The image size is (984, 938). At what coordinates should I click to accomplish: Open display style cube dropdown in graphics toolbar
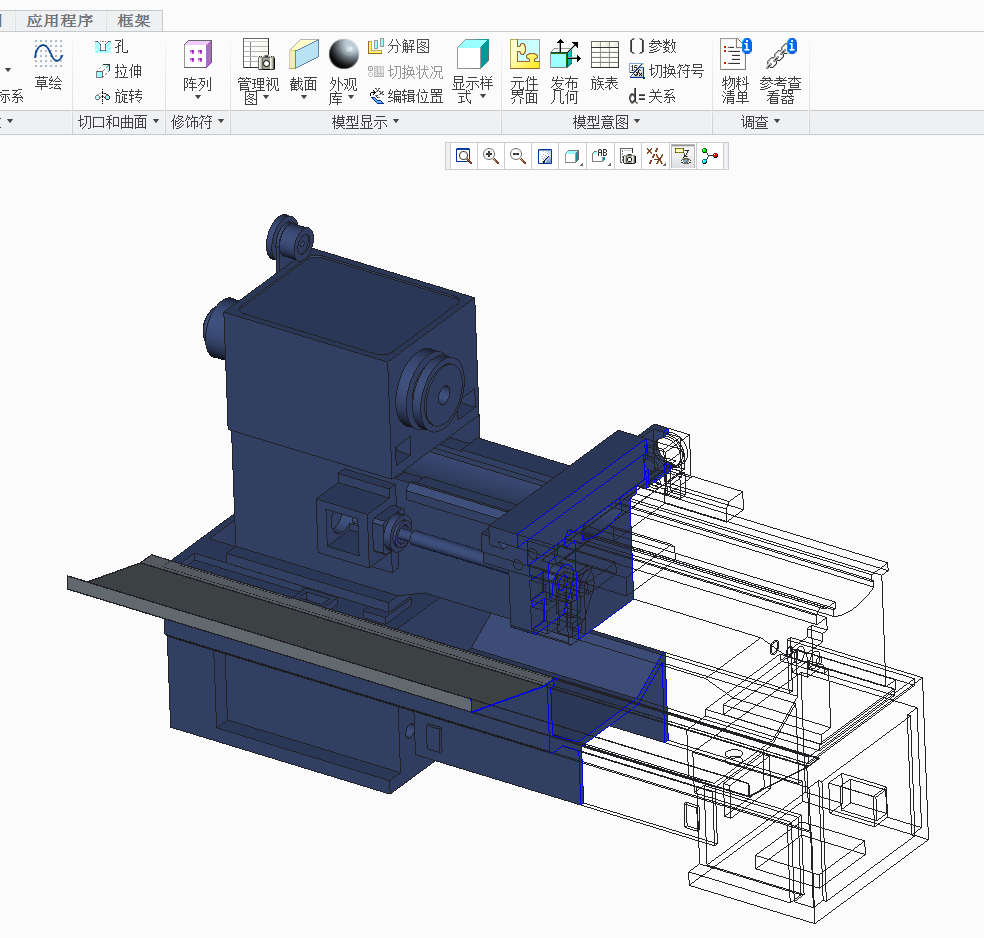[573, 156]
